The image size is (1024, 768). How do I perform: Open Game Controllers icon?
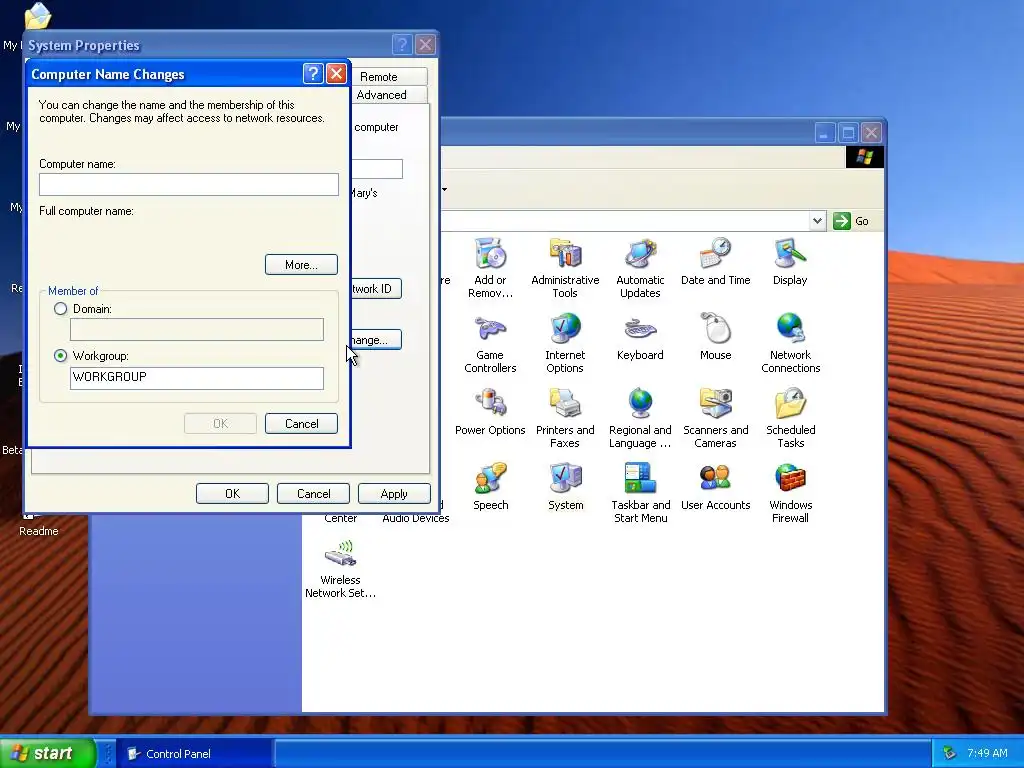click(490, 343)
